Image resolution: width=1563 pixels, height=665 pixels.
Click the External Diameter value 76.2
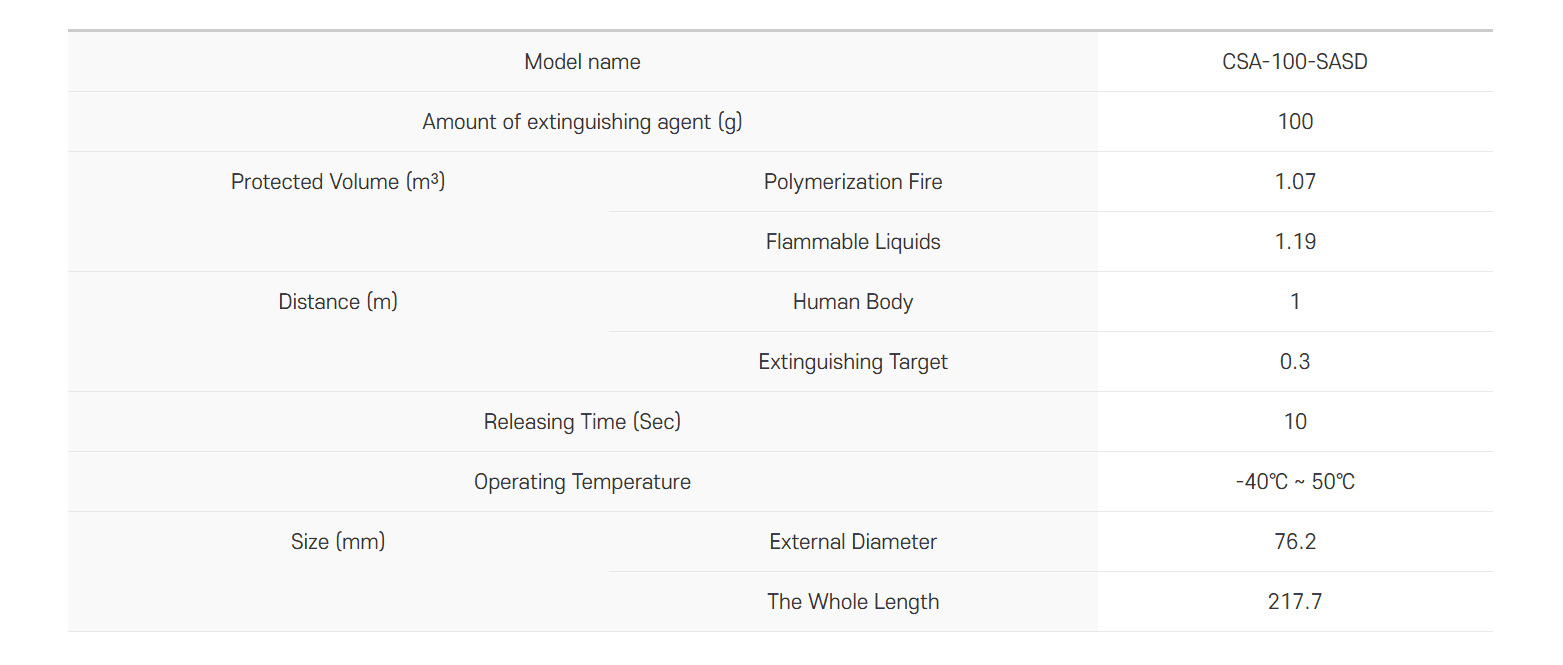pos(1294,542)
